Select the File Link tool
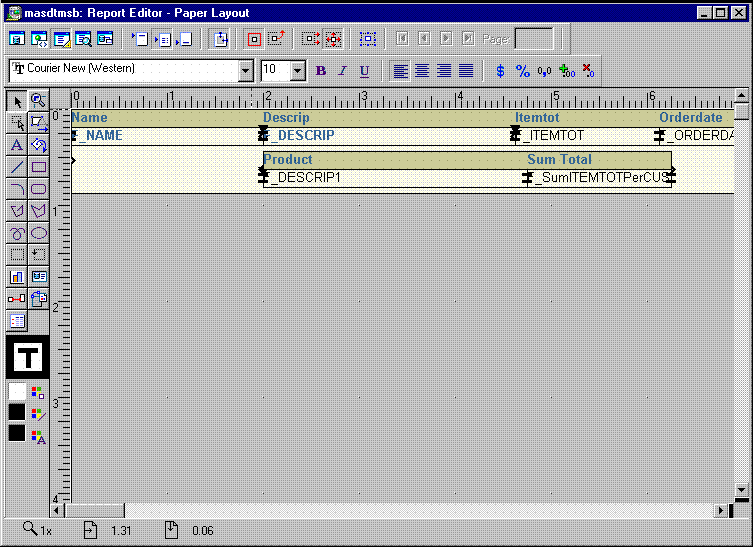This screenshot has height=547, width=753. [38, 299]
